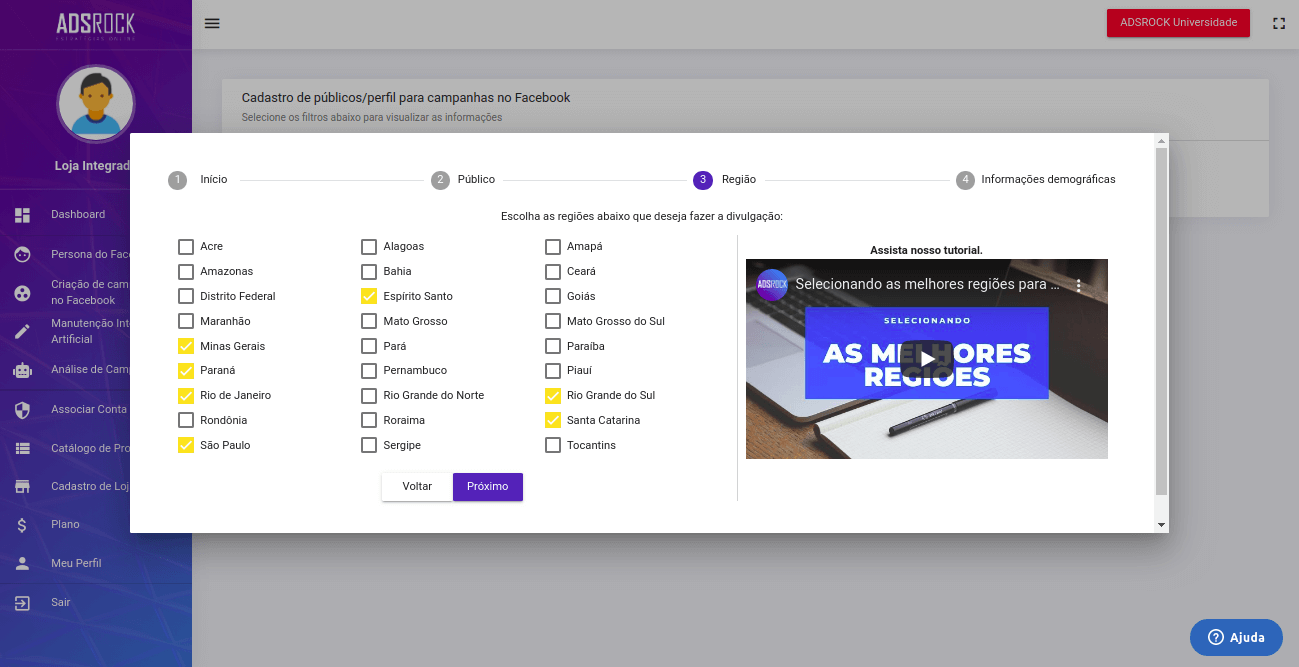The height and width of the screenshot is (667, 1299).
Task: Click the Catálogo de Produtos list icon
Action: pyautogui.click(x=22, y=449)
